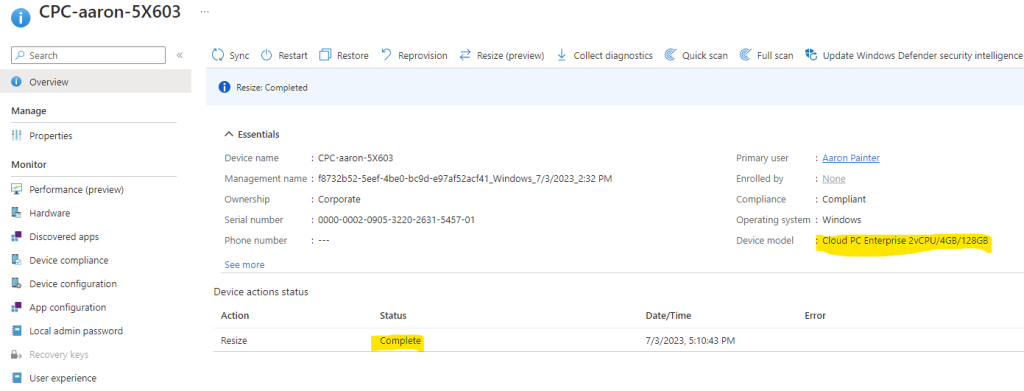Screen dimensions: 1024x391
Task: Start a Reprovision of the device
Action: (413, 55)
